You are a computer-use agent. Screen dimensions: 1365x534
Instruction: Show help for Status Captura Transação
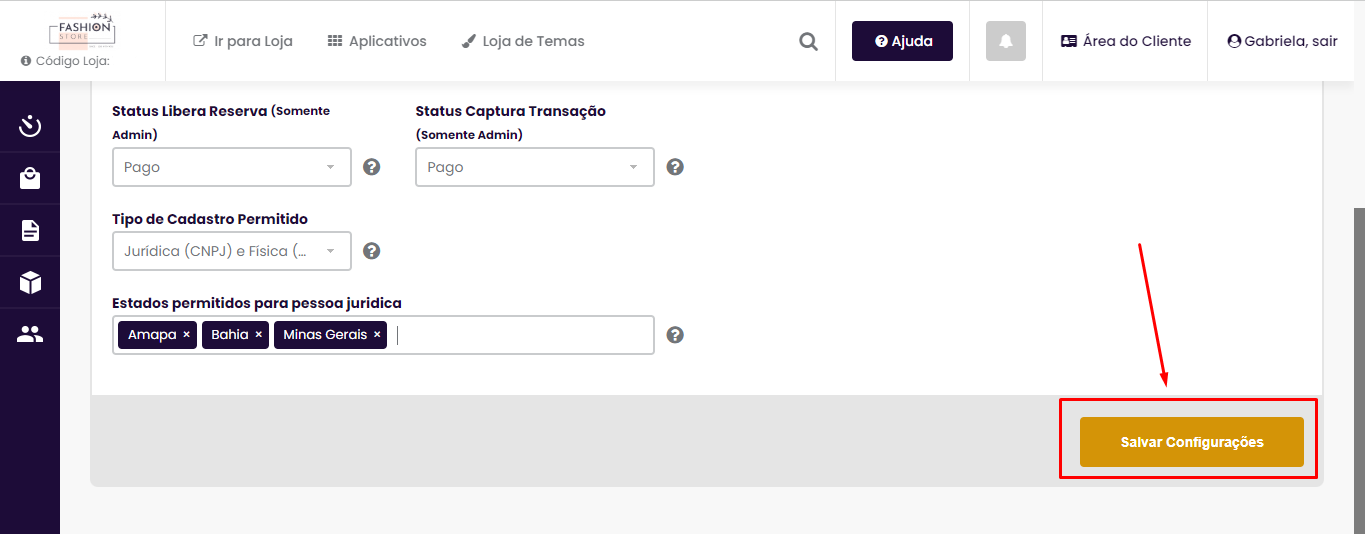[675, 167]
